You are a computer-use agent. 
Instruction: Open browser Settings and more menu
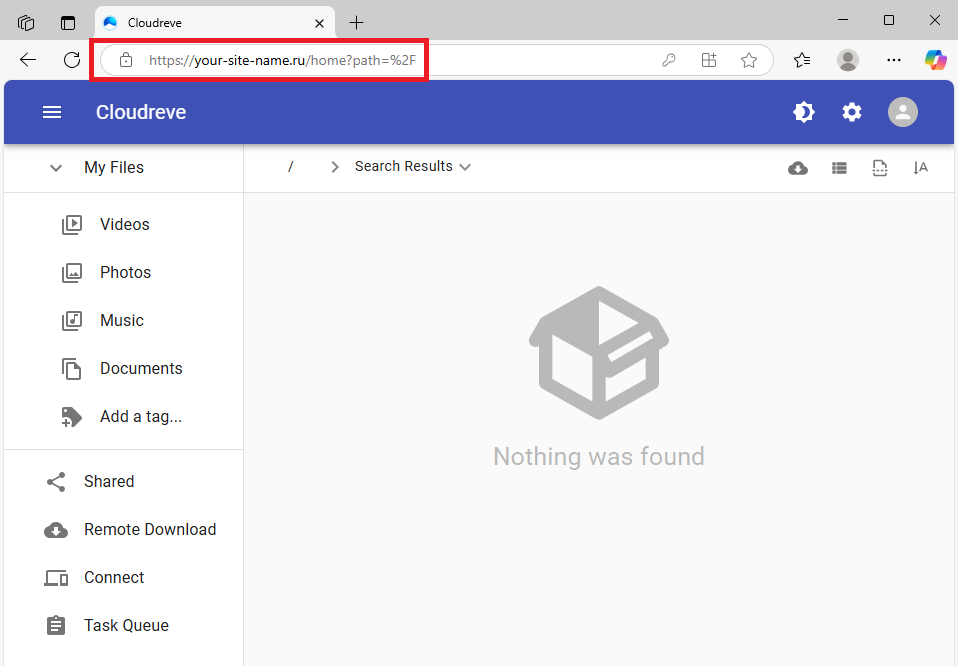click(x=893, y=60)
